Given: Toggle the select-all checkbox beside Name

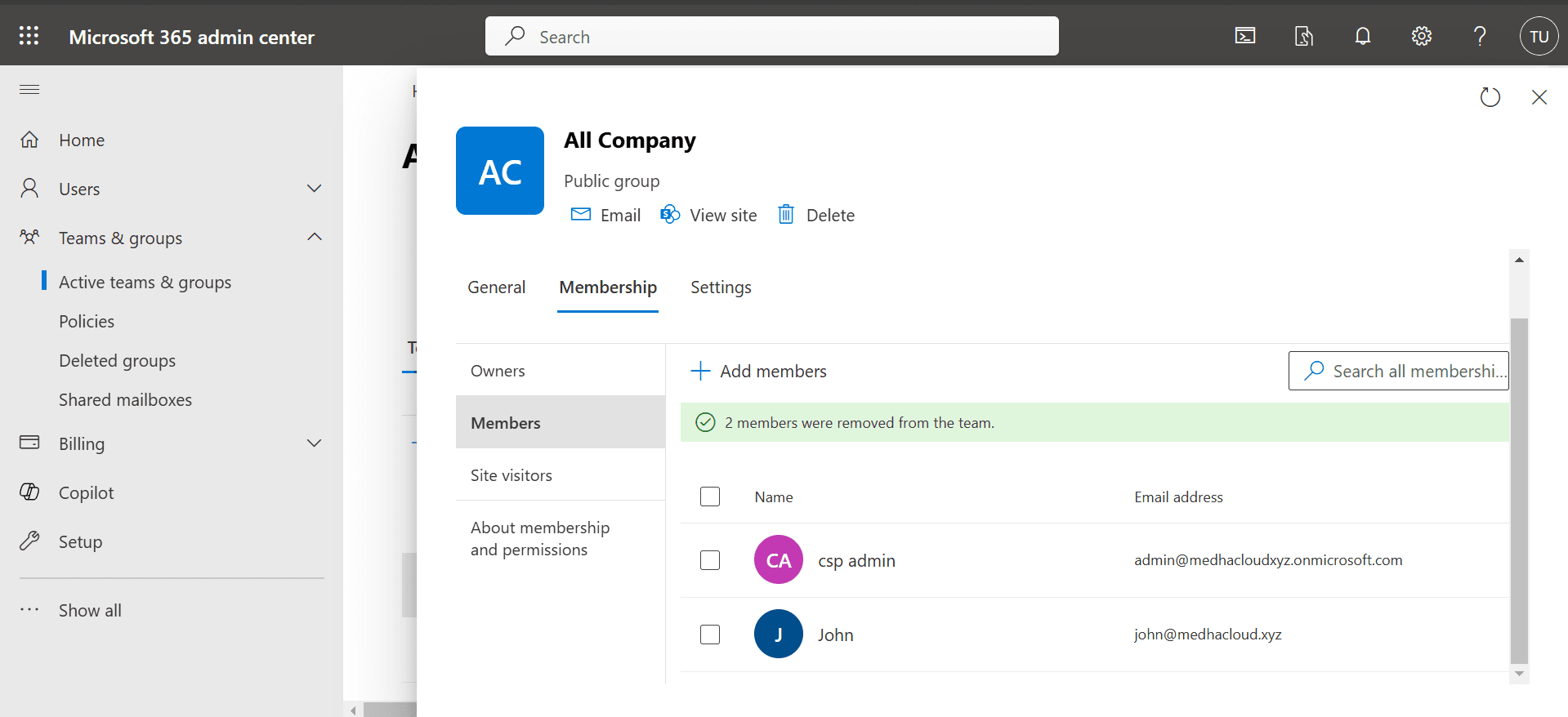Looking at the screenshot, I should coord(710,497).
